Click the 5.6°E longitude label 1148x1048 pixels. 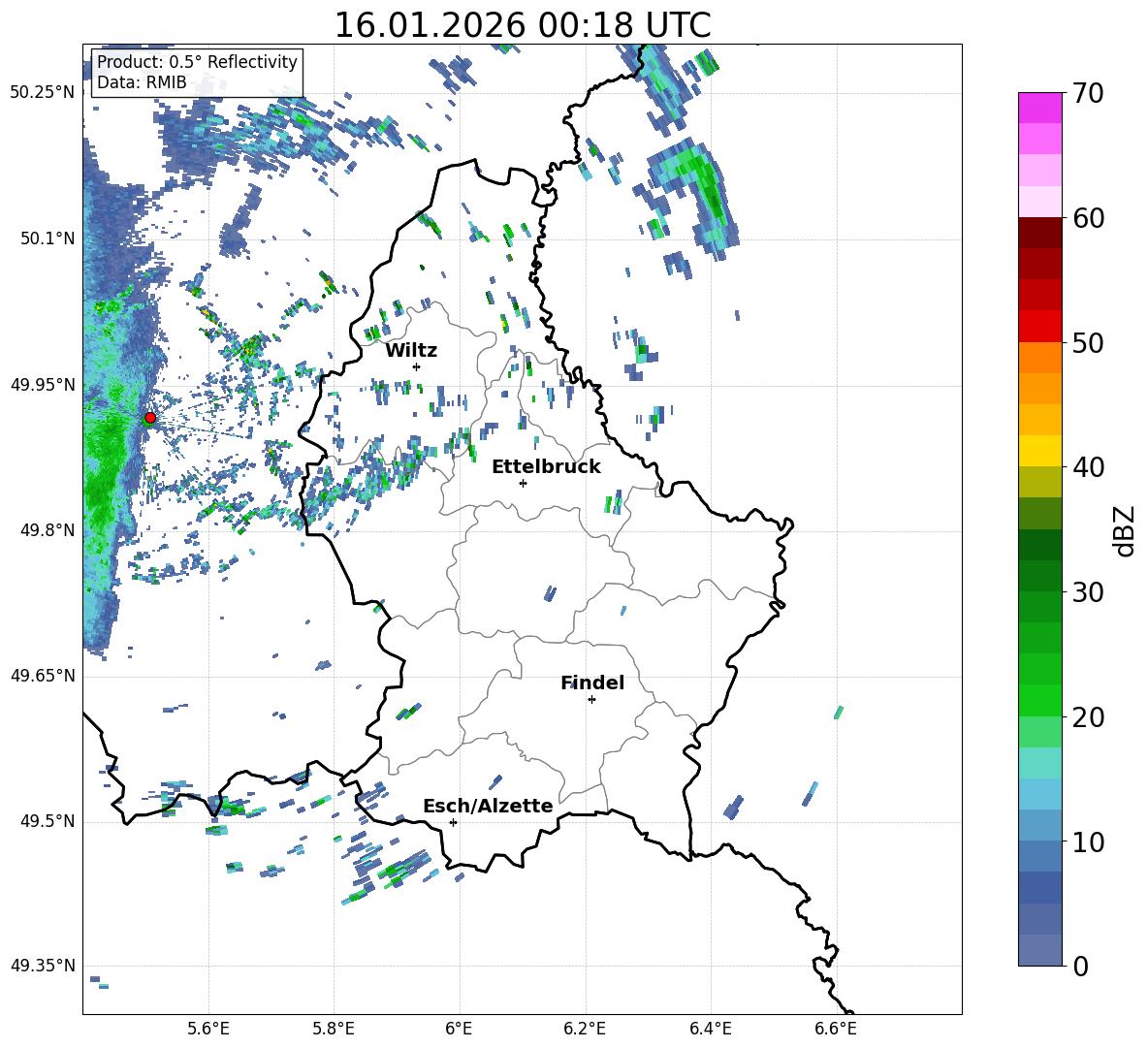pos(208,1029)
